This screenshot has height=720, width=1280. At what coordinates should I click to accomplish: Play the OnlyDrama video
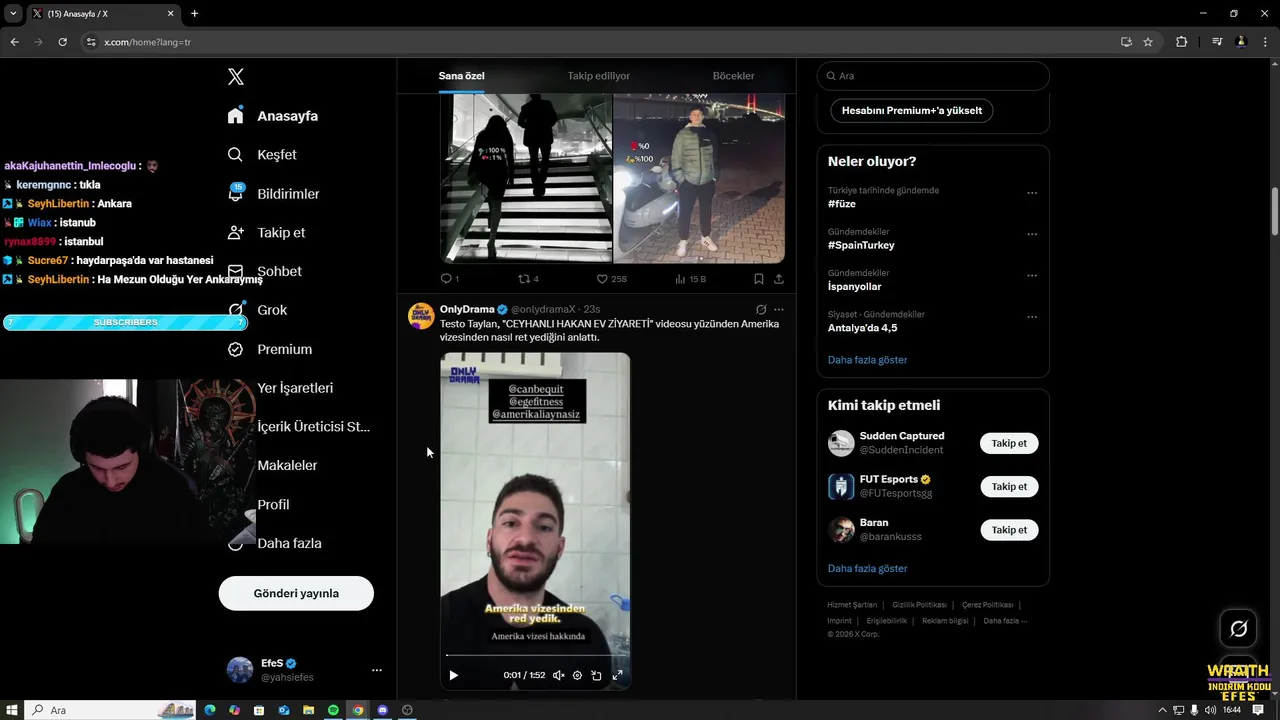coord(453,675)
